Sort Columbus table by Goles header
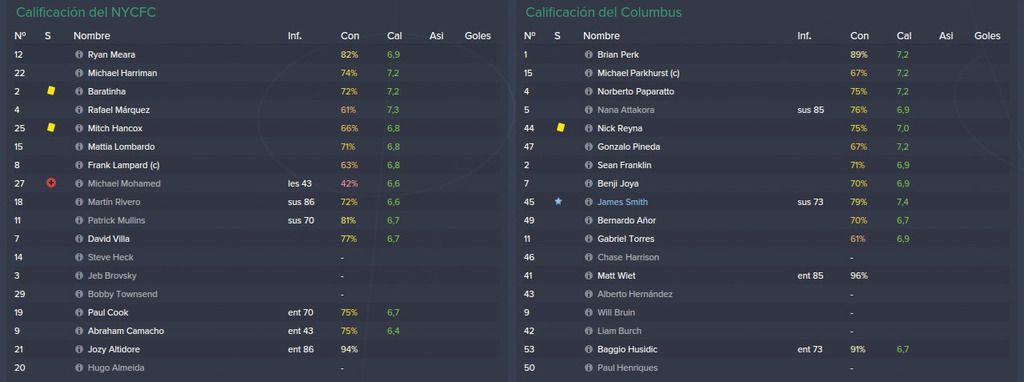Screen dimensions: 1024x382 tap(987, 36)
